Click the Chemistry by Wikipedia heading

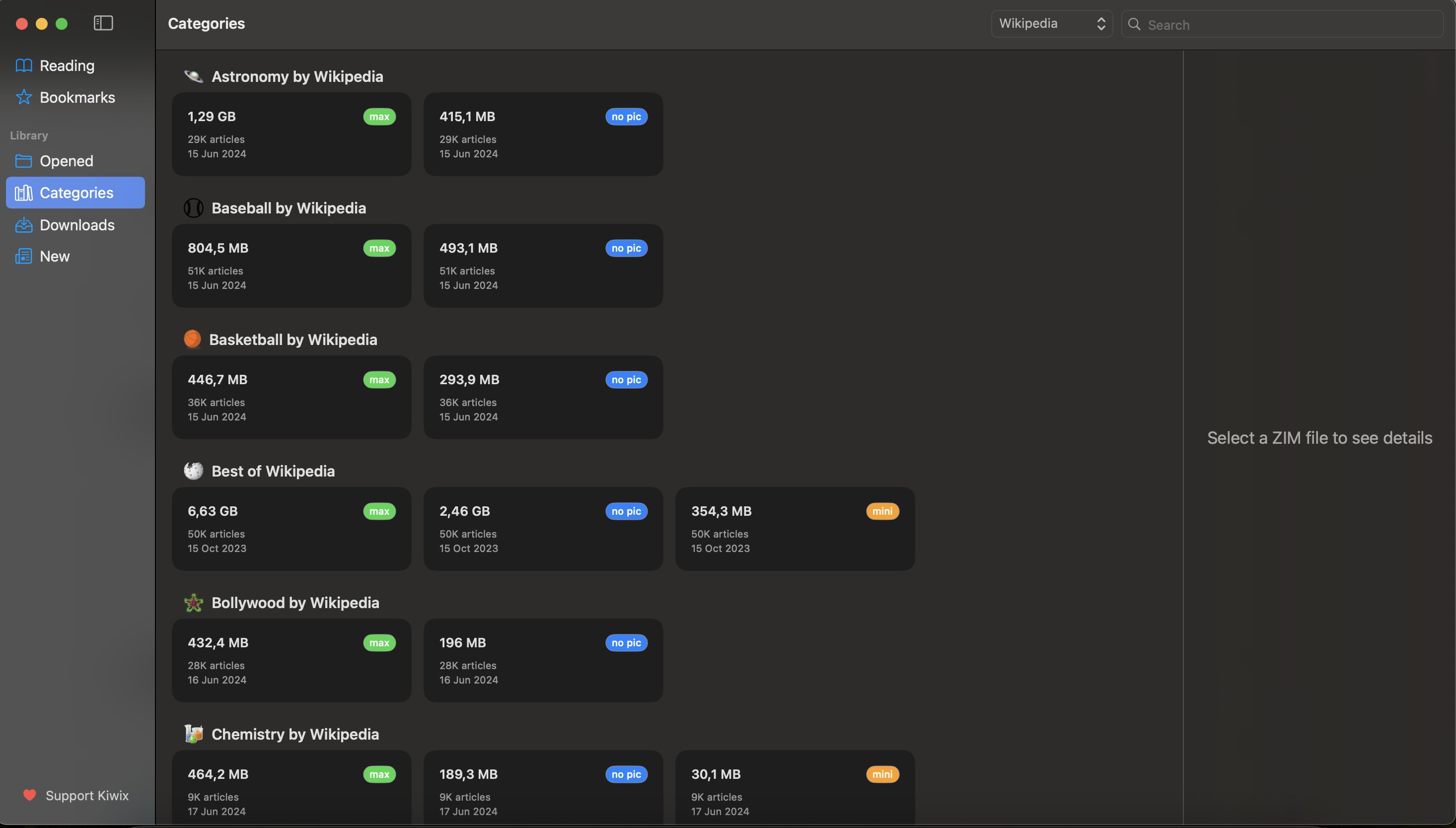click(x=295, y=734)
